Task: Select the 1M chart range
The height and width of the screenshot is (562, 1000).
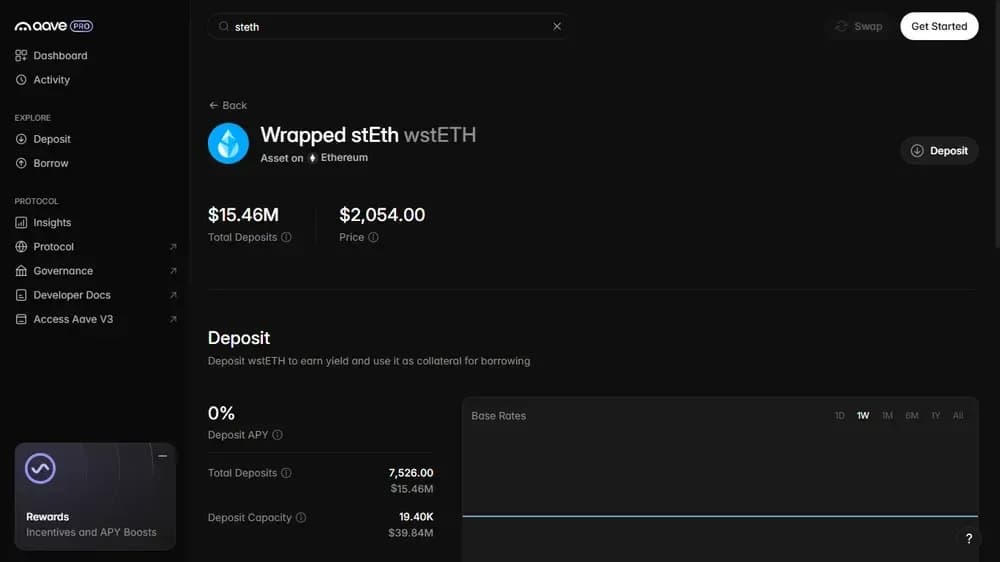Action: 887,416
